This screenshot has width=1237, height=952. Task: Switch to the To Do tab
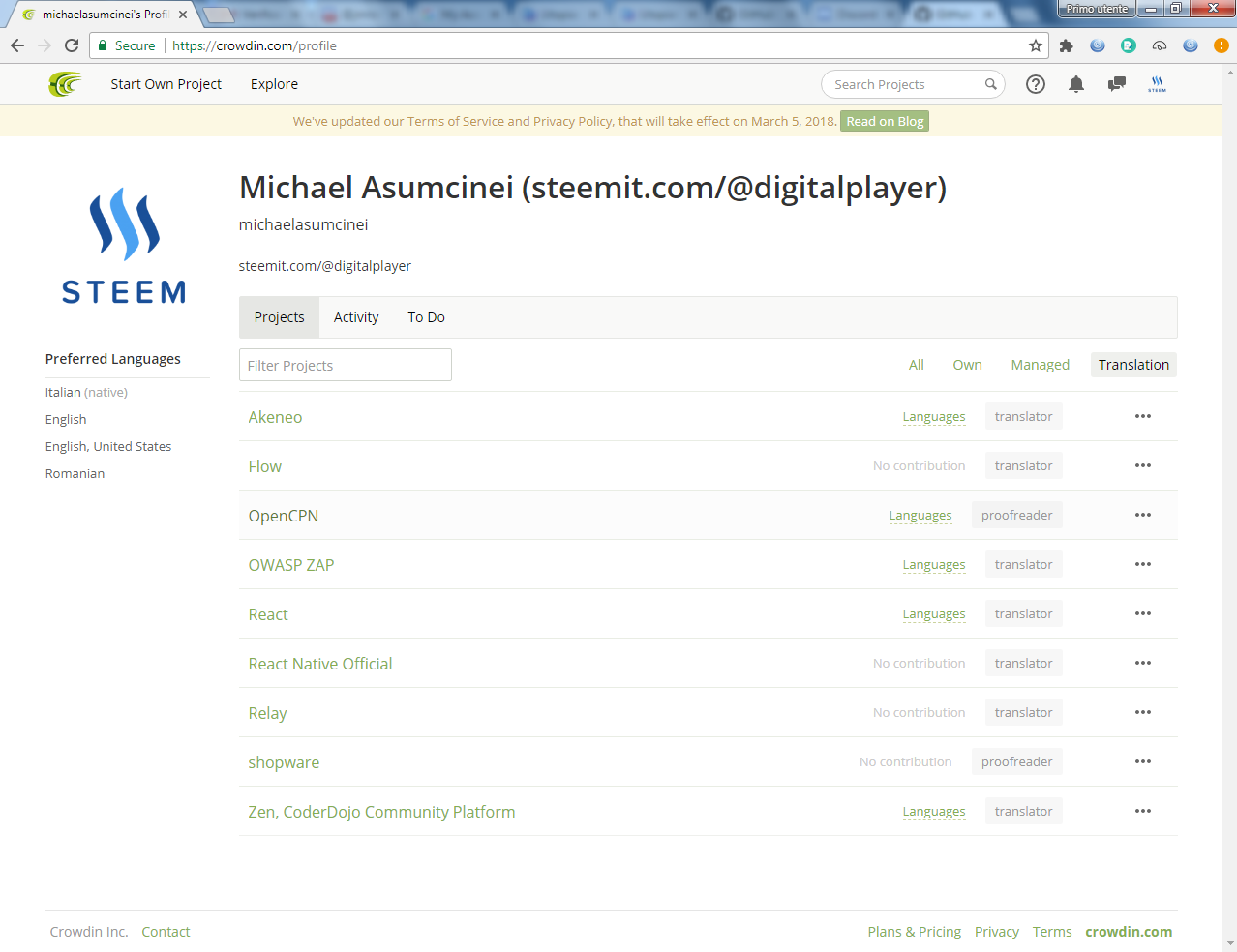point(427,317)
